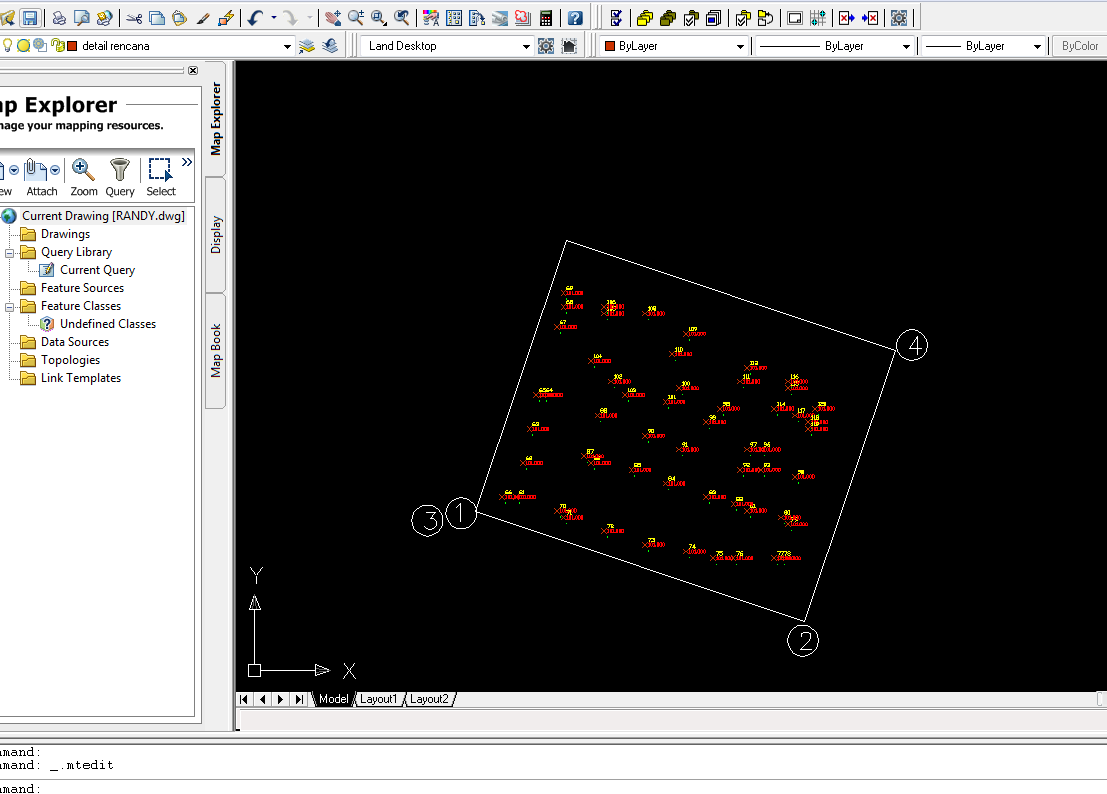Click the ByColor plot style box
This screenshot has width=1107, height=794.
(1079, 46)
